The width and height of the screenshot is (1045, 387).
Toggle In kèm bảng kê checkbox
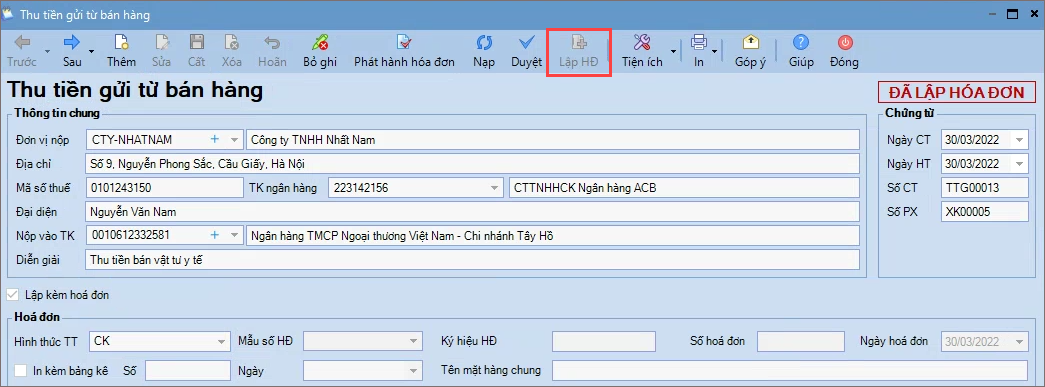coord(21,370)
